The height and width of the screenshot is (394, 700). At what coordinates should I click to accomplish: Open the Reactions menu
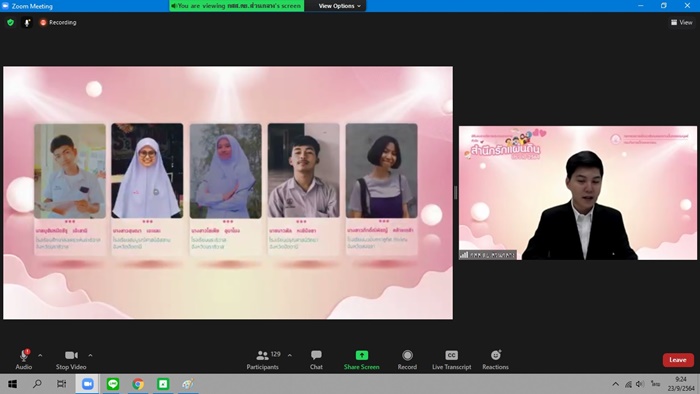(x=496, y=360)
